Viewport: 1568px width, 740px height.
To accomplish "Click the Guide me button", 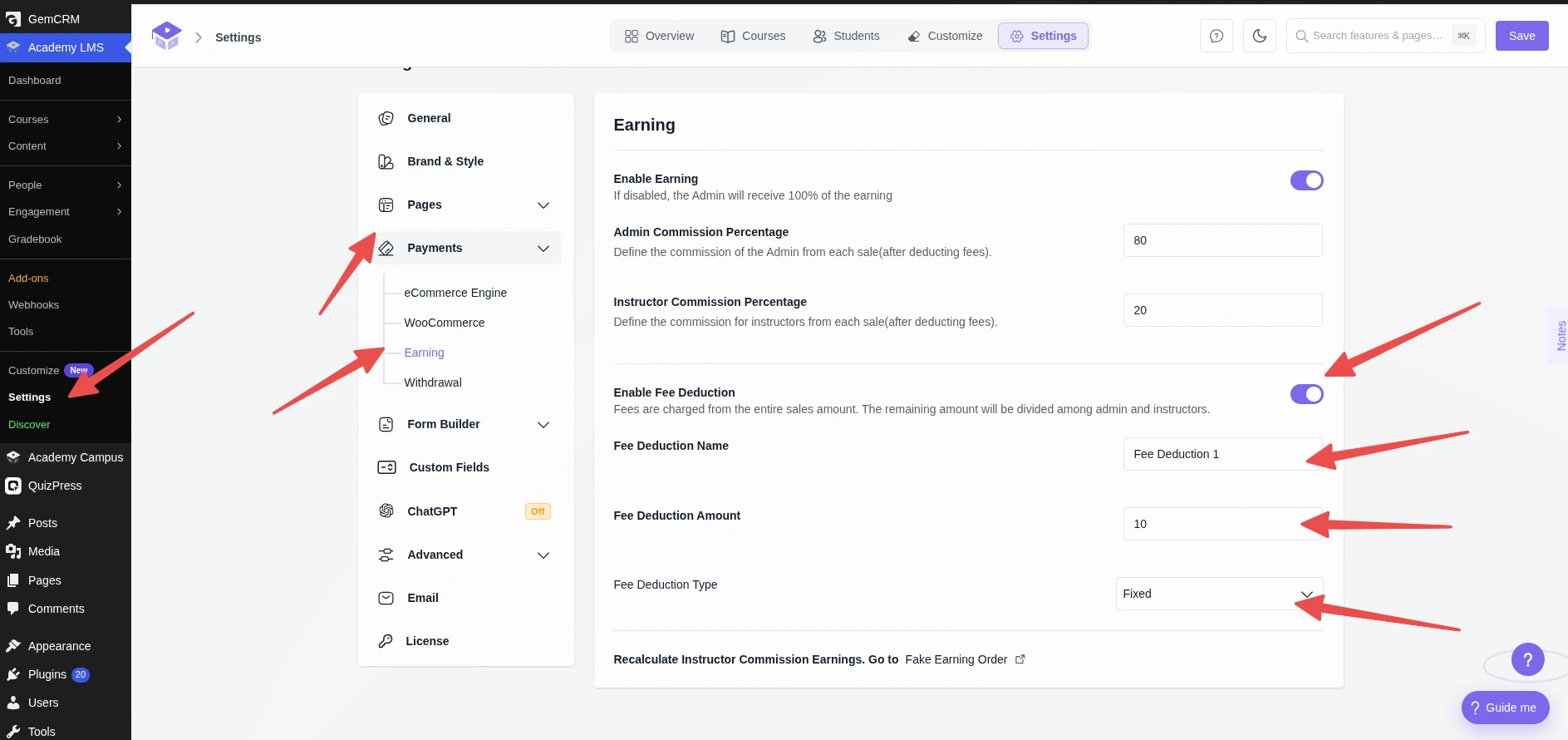I will point(1505,708).
